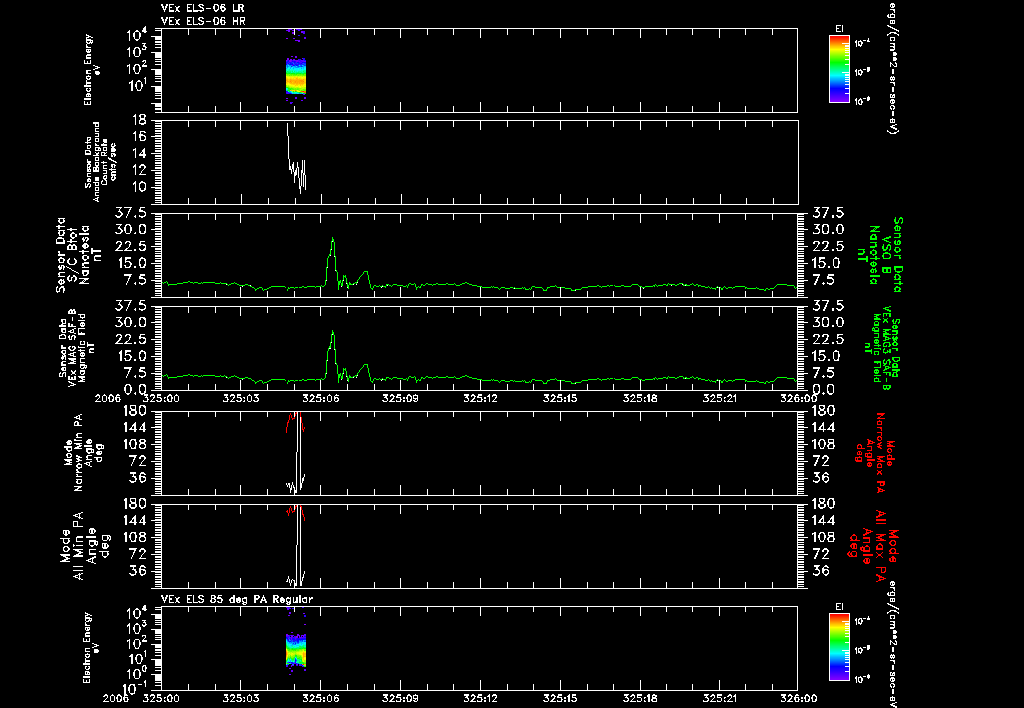The image size is (1024, 708).
Task: Click the 'VEx ELS 85 deg PA Regular' title
Action: (237, 599)
